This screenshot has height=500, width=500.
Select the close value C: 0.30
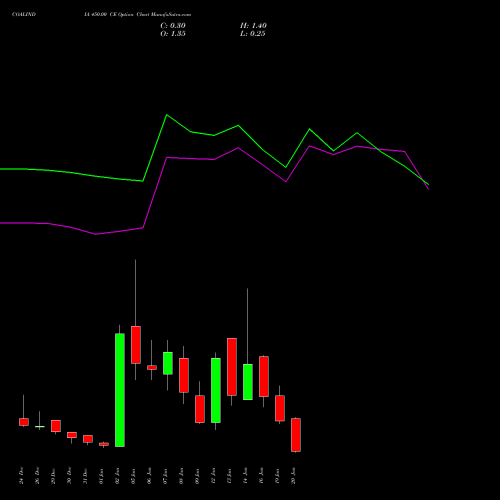[173, 26]
